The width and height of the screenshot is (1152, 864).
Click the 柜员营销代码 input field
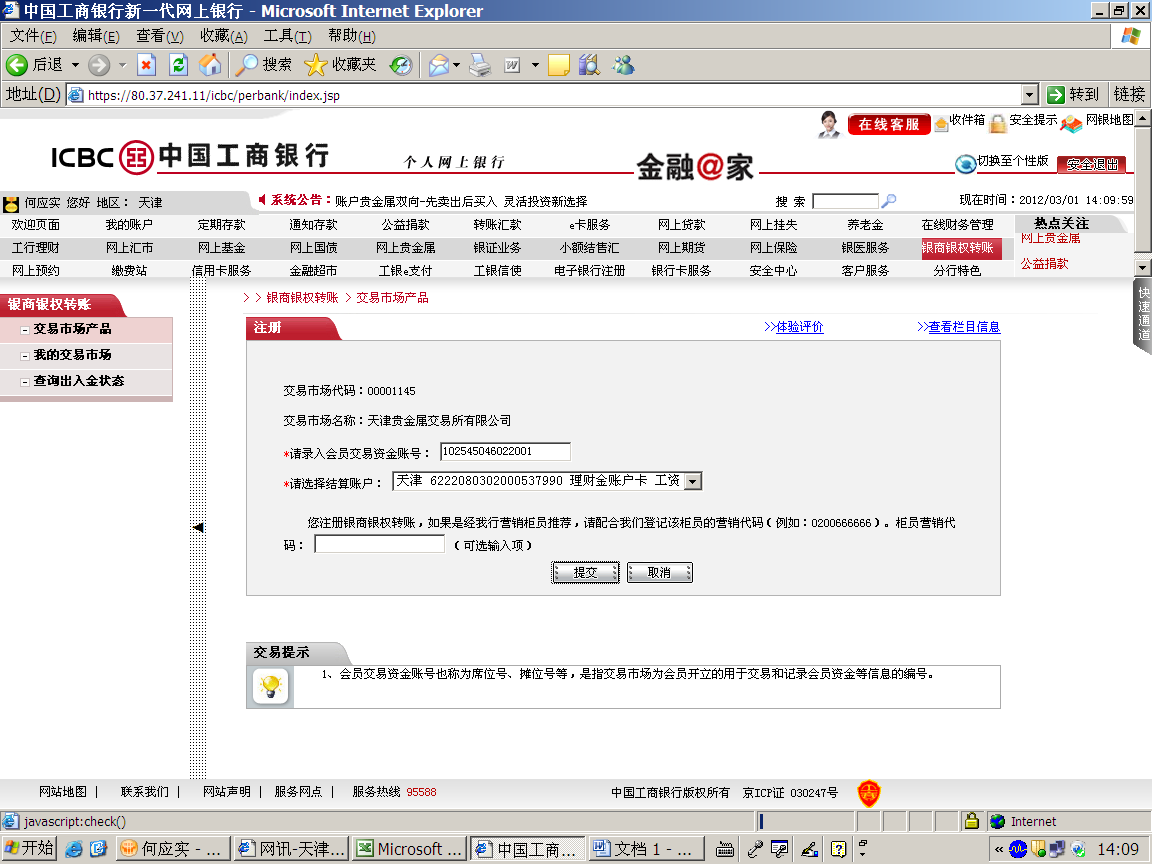379,544
